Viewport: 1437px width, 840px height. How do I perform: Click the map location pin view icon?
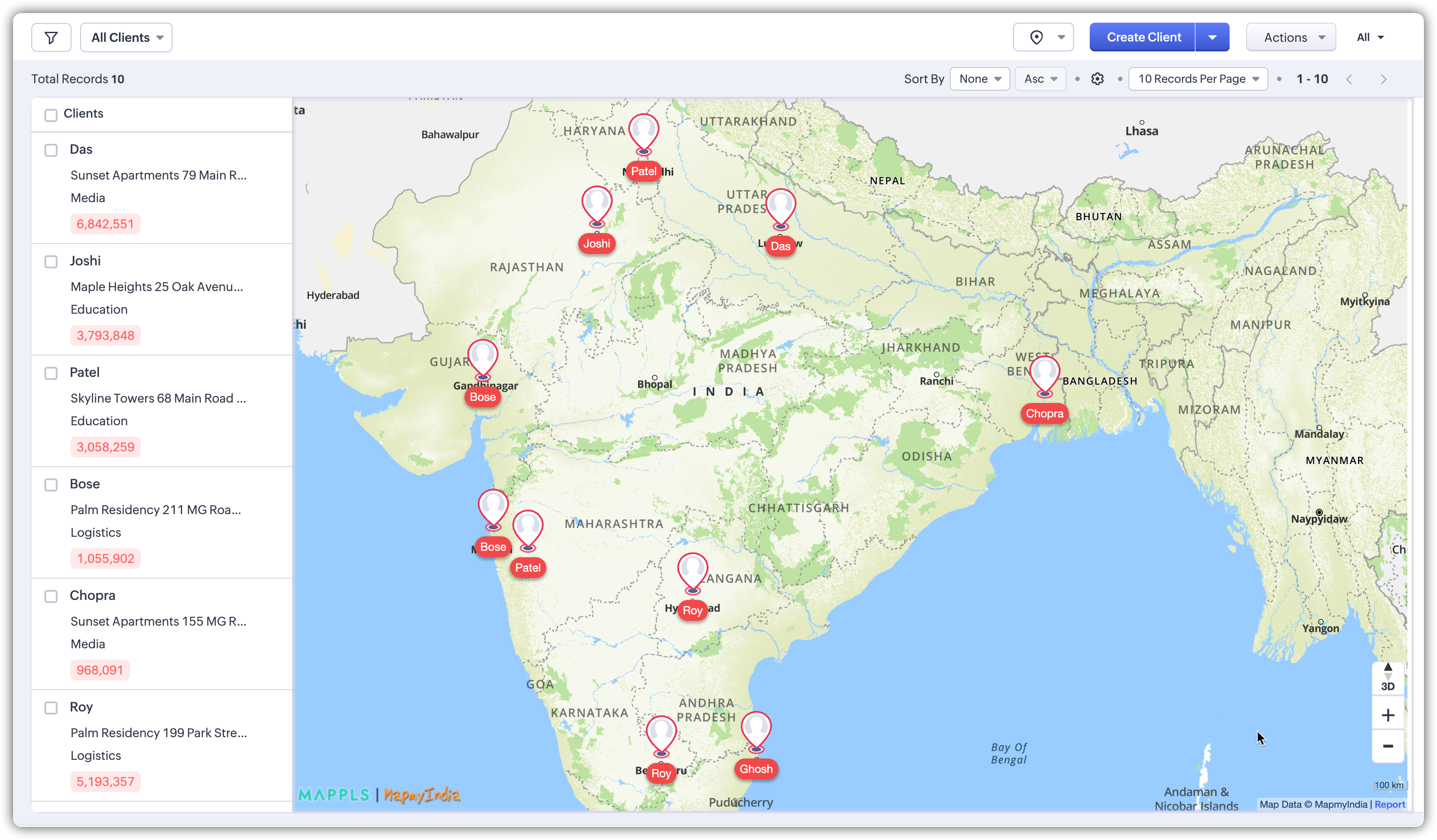click(x=1036, y=37)
